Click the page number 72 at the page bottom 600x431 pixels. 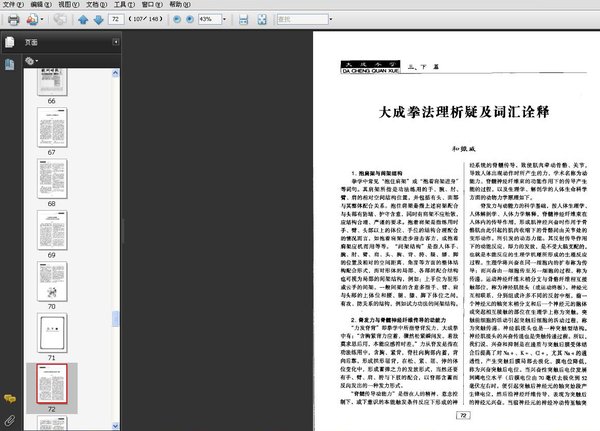(463, 415)
